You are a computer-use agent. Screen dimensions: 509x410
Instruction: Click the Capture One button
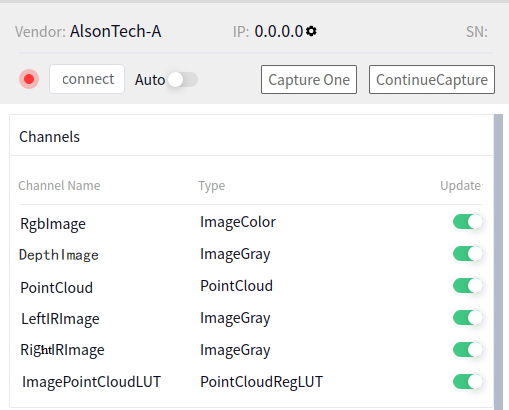[x=309, y=80]
